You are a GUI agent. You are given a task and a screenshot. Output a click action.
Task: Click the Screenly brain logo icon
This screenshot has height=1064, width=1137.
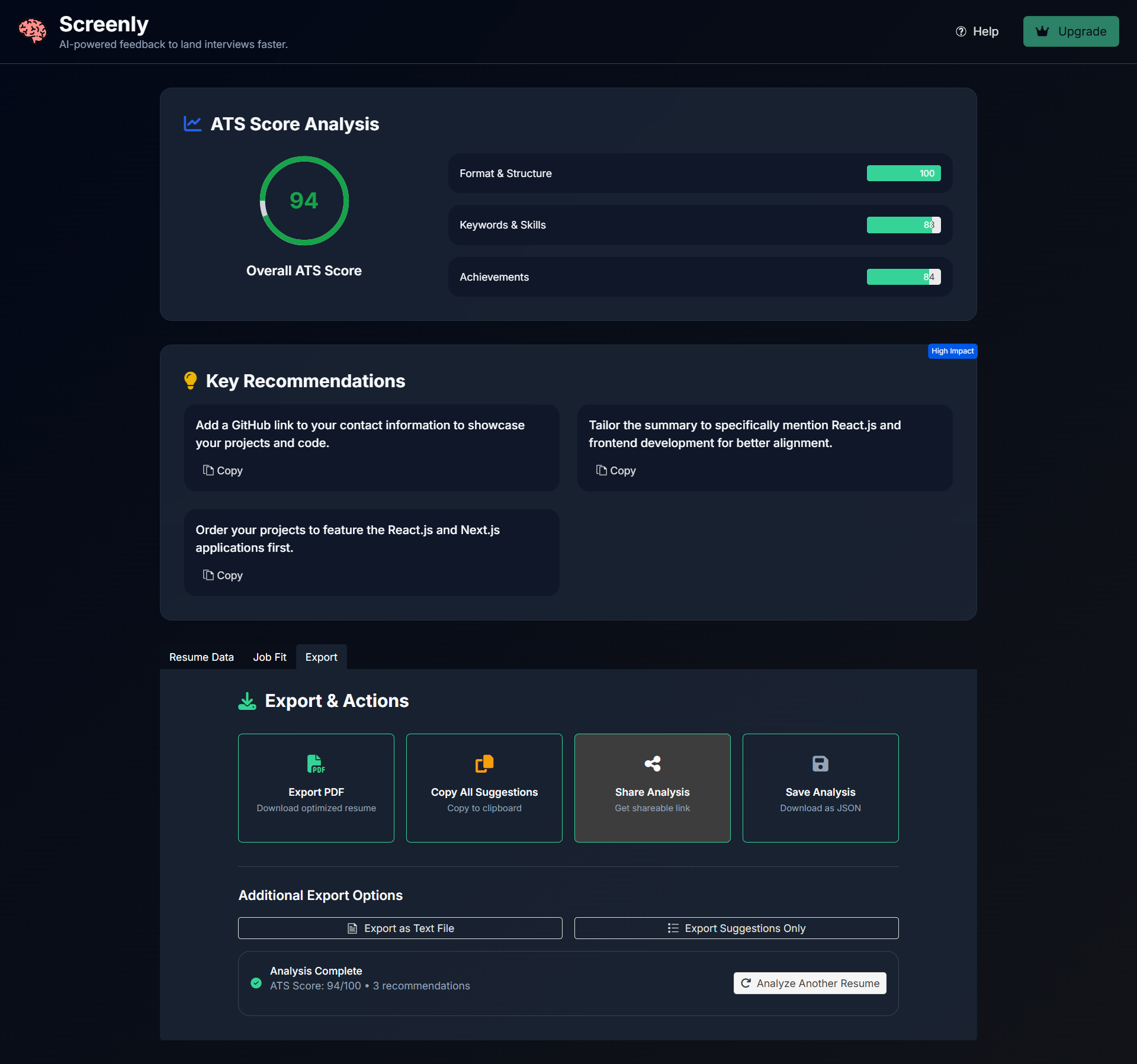(x=33, y=31)
